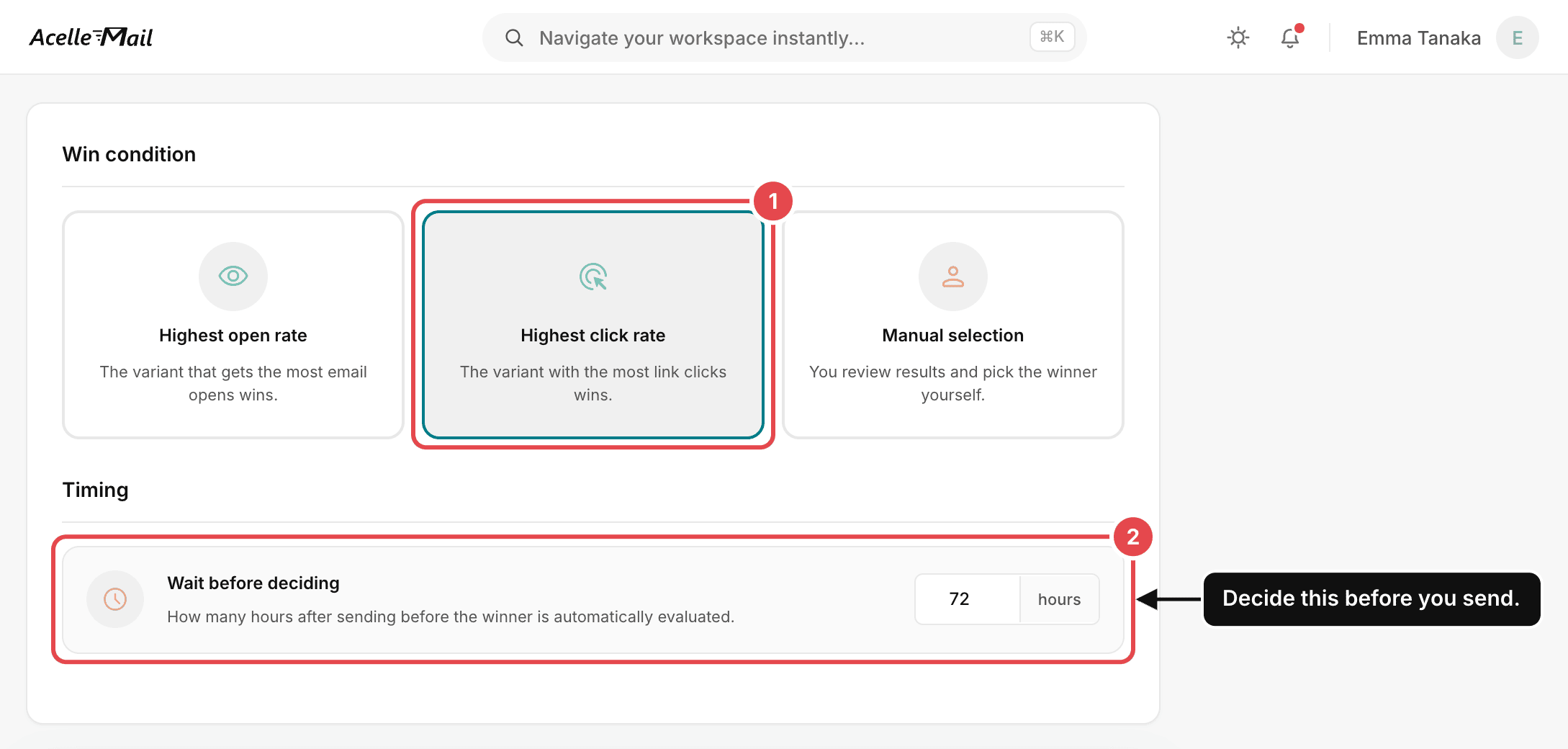Click the hours unit label
The width and height of the screenshot is (1568, 749).
(1059, 599)
